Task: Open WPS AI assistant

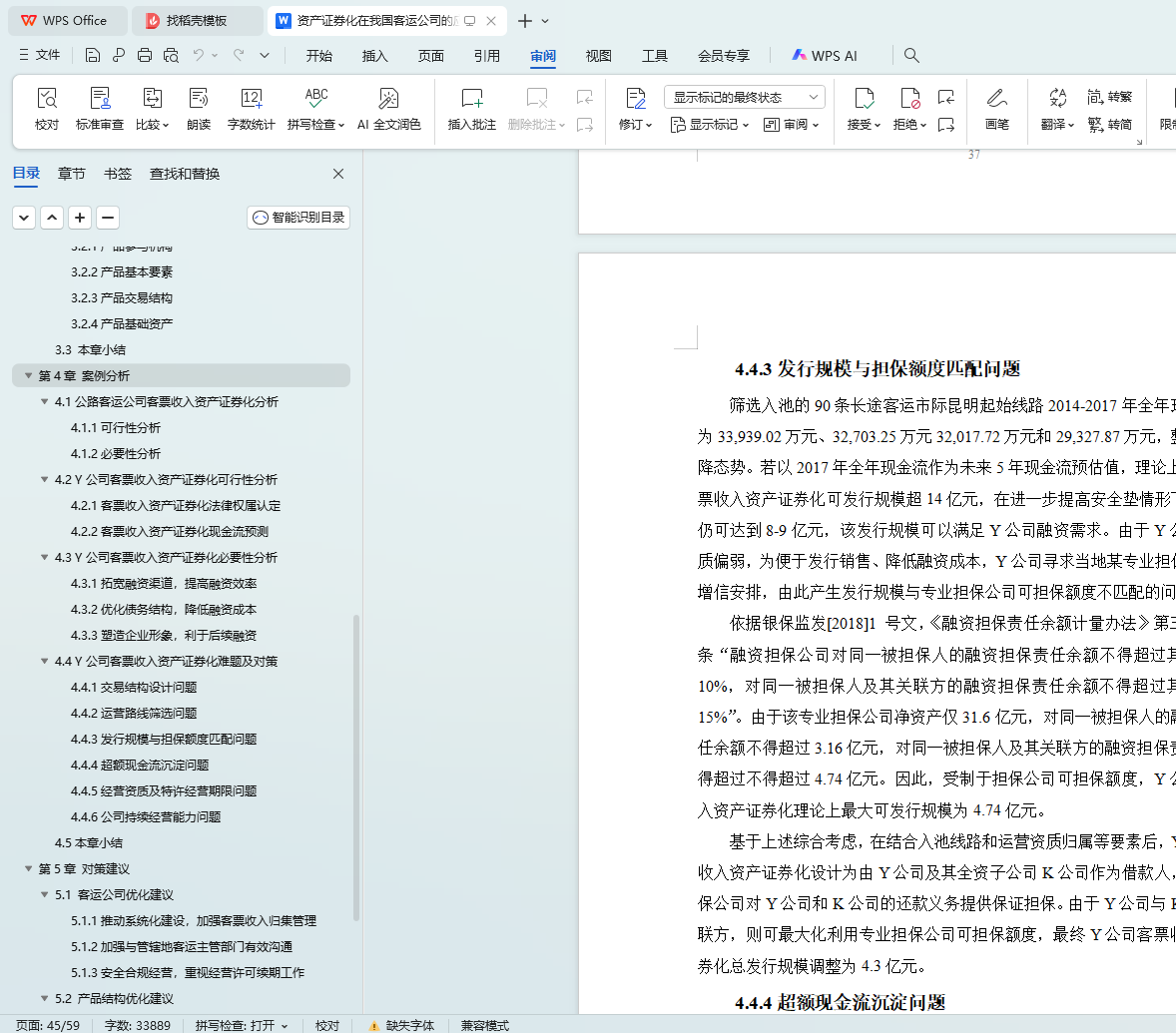Action: pos(825,56)
